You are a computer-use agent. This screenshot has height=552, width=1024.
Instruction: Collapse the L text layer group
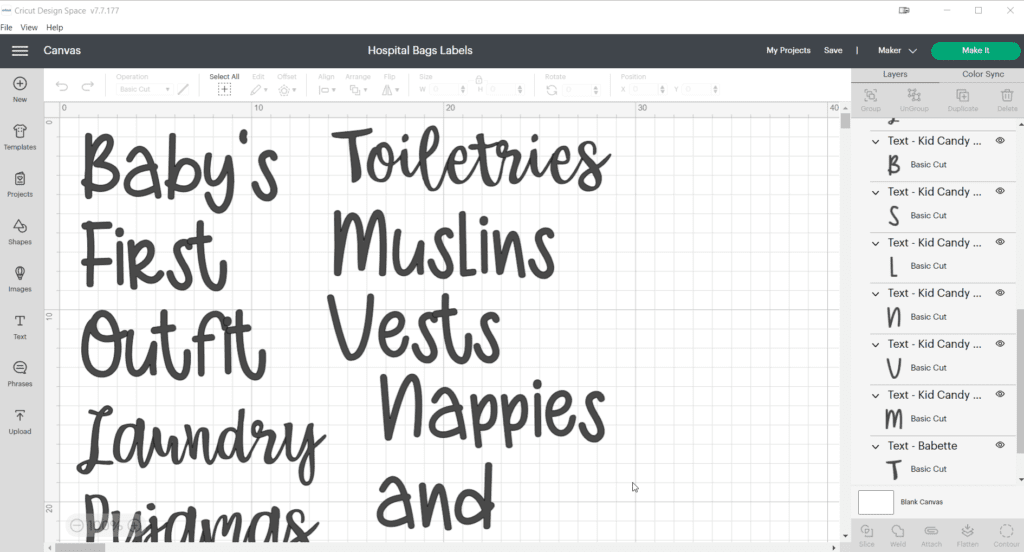[x=875, y=243]
